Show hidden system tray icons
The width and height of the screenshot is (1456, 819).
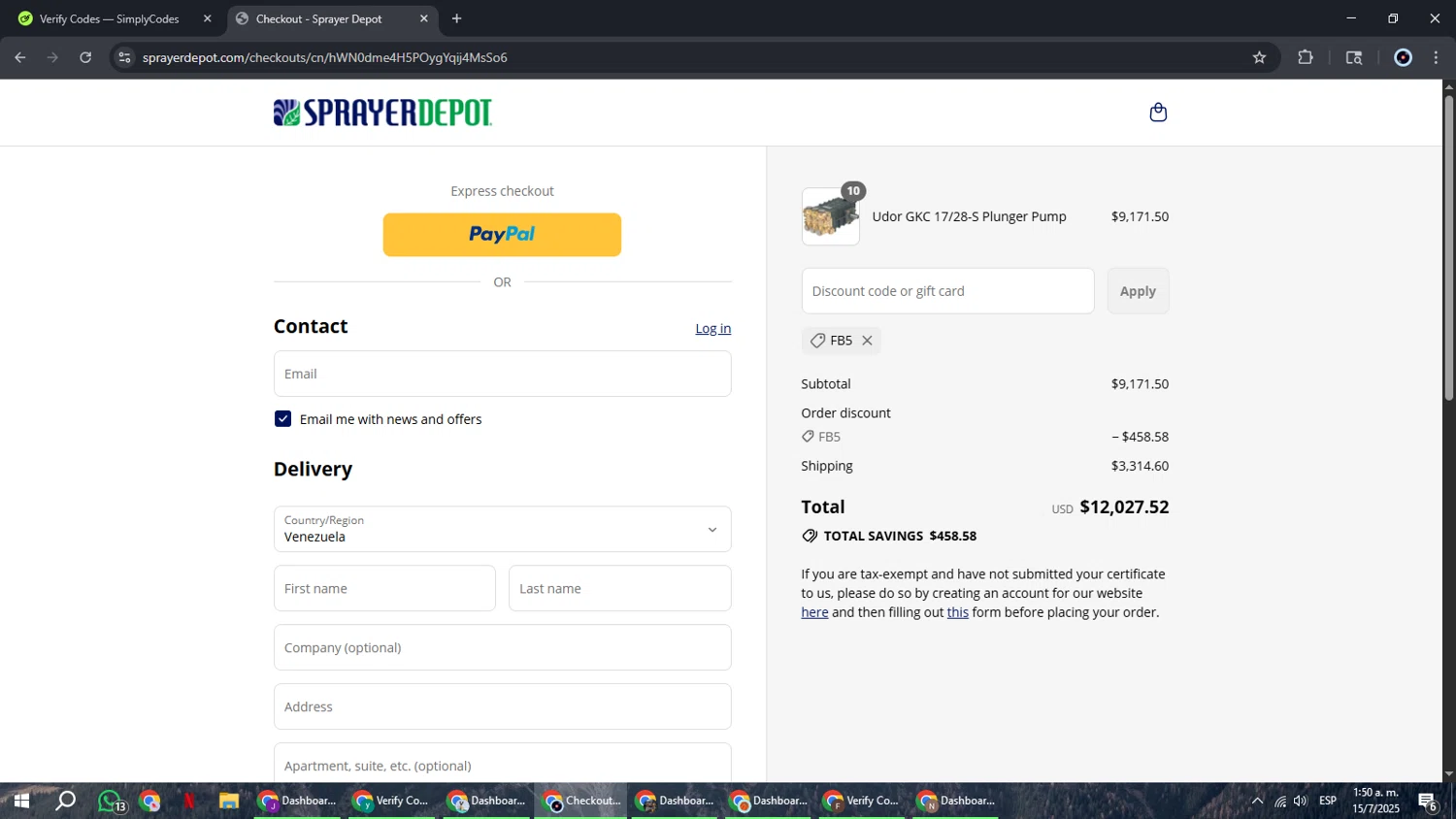1257,801
